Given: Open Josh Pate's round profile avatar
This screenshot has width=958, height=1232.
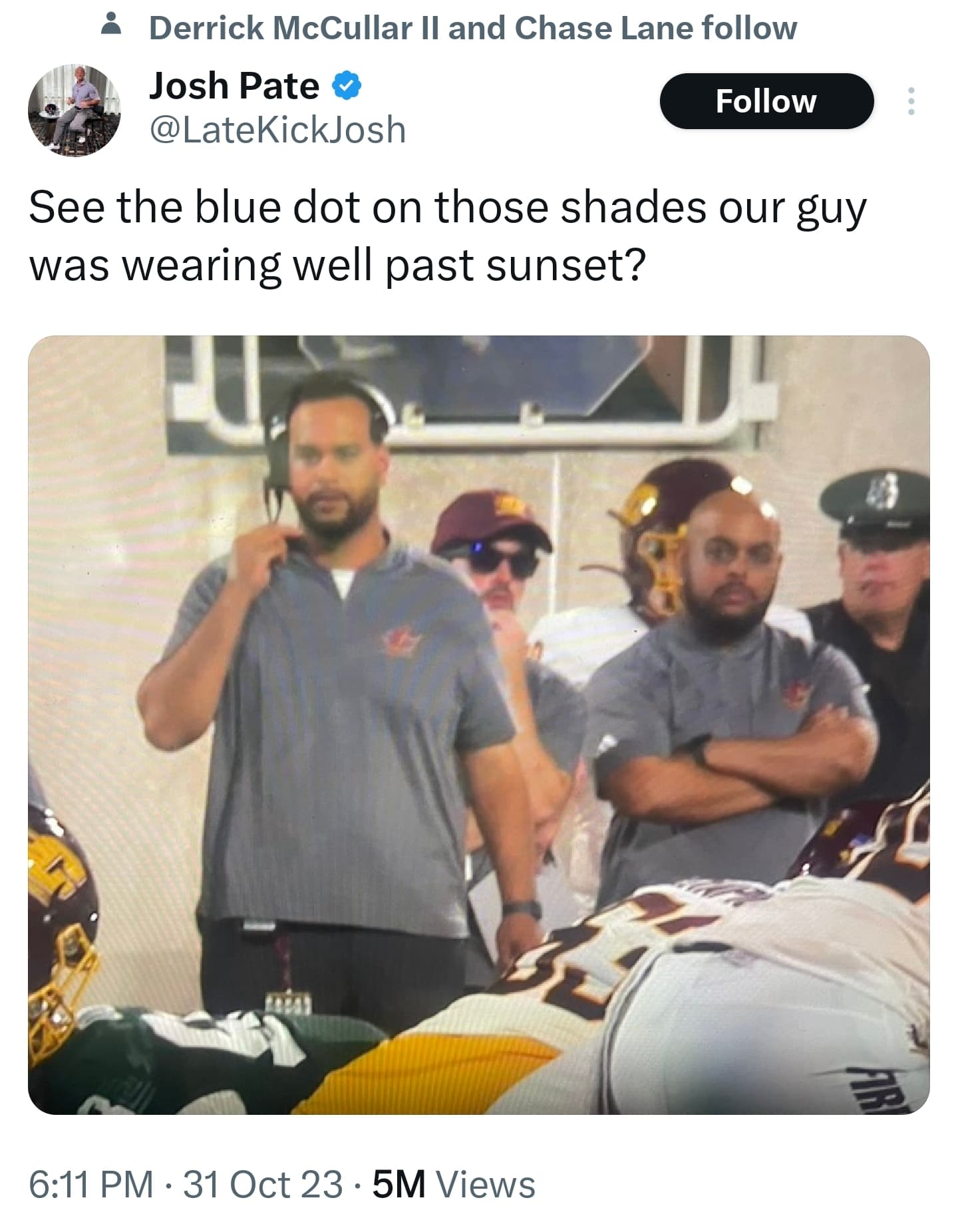Looking at the screenshot, I should (x=74, y=110).
